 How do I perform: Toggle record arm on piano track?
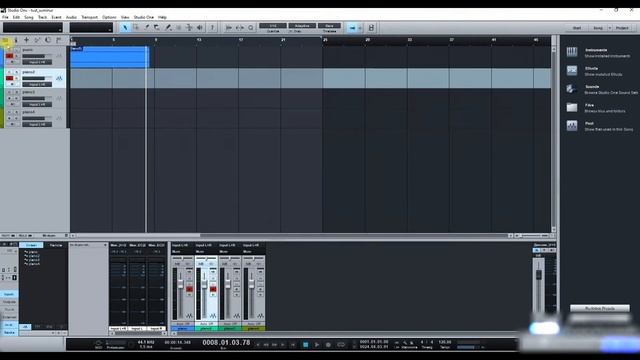[9, 56]
